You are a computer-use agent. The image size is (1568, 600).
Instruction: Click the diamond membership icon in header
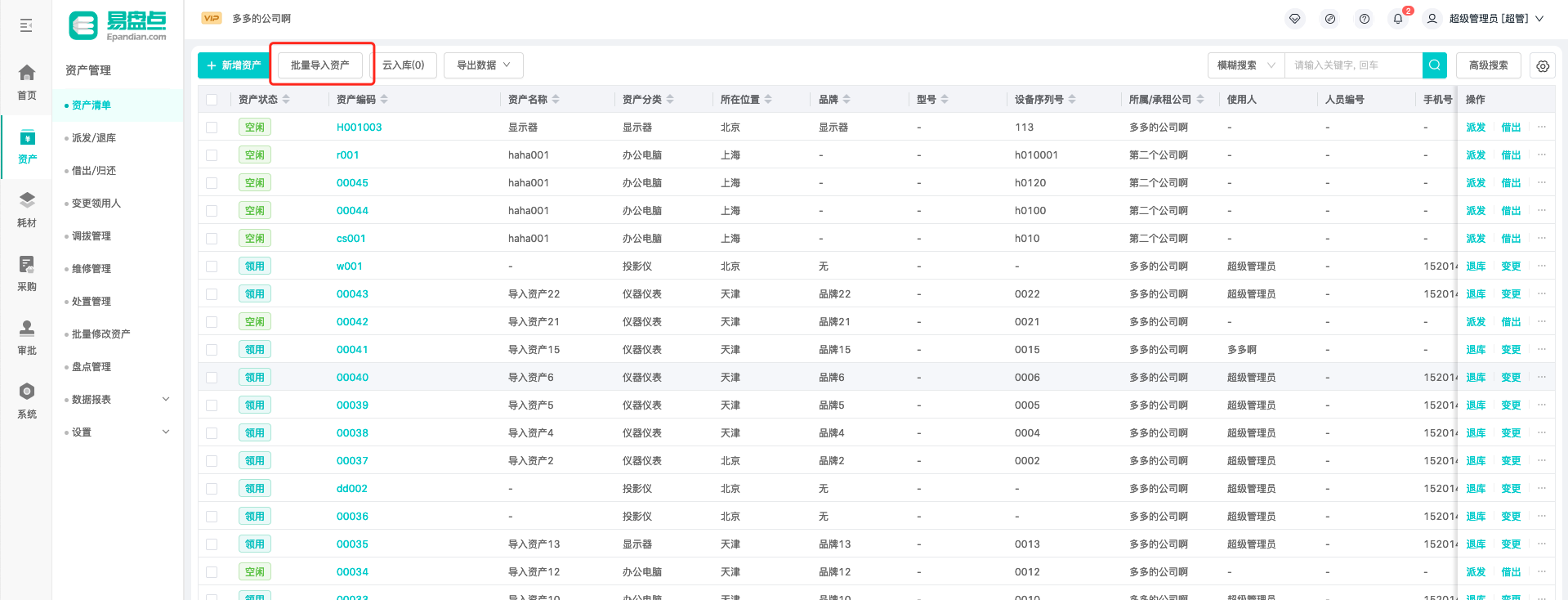tap(1295, 19)
